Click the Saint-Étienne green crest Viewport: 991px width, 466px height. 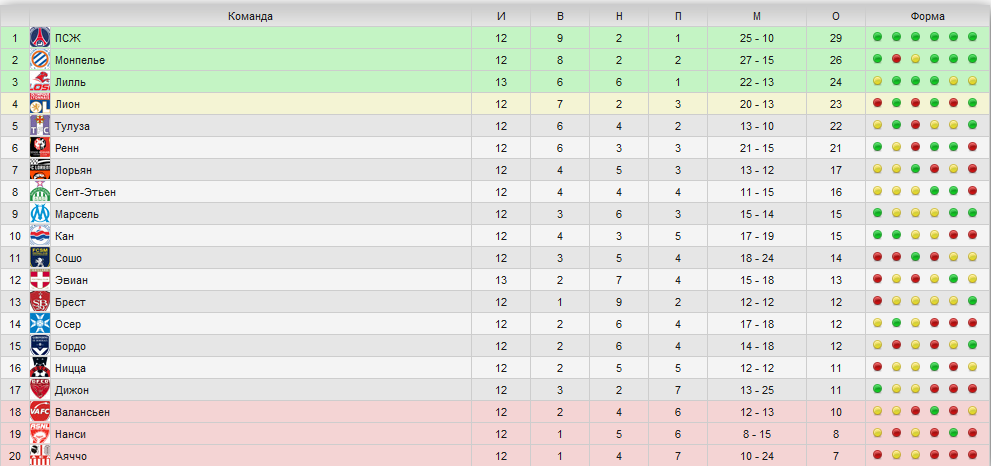point(40,192)
